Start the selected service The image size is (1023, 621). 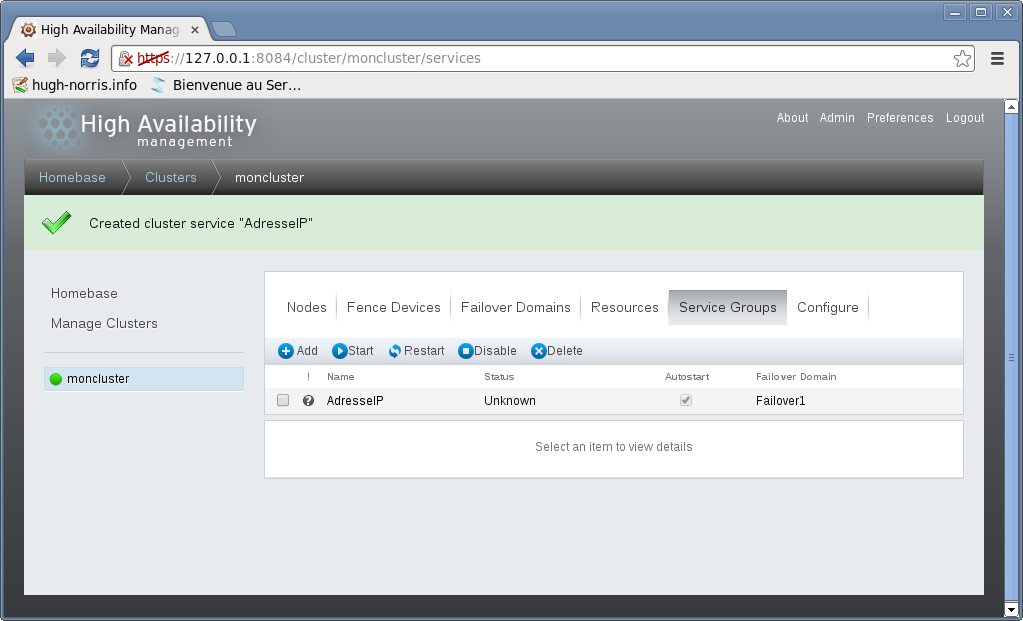[353, 351]
